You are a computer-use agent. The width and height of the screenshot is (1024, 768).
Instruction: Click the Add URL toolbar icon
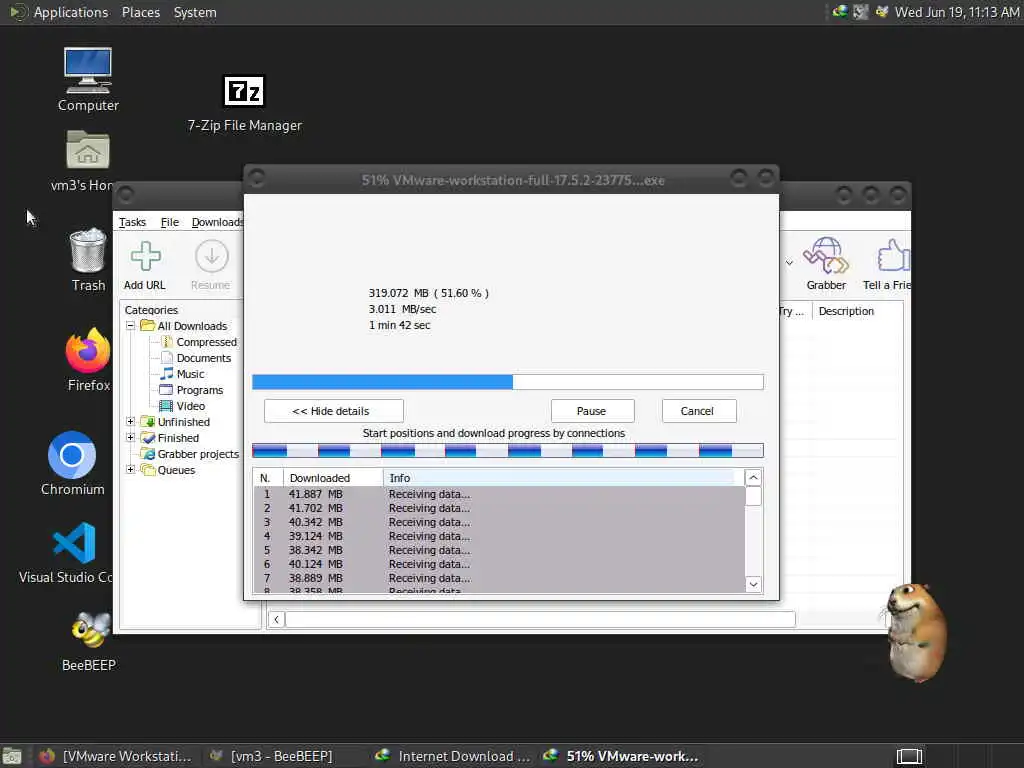click(x=145, y=265)
